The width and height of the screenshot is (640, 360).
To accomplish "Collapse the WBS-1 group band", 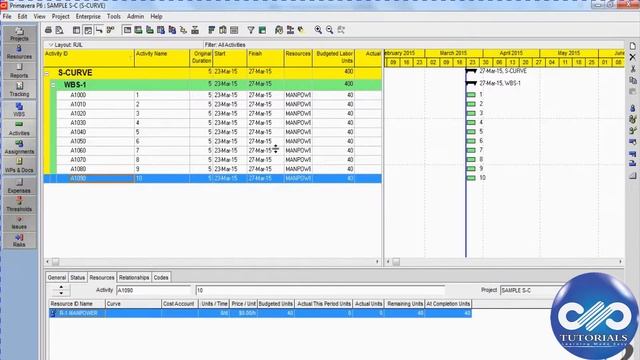I will (53, 85).
